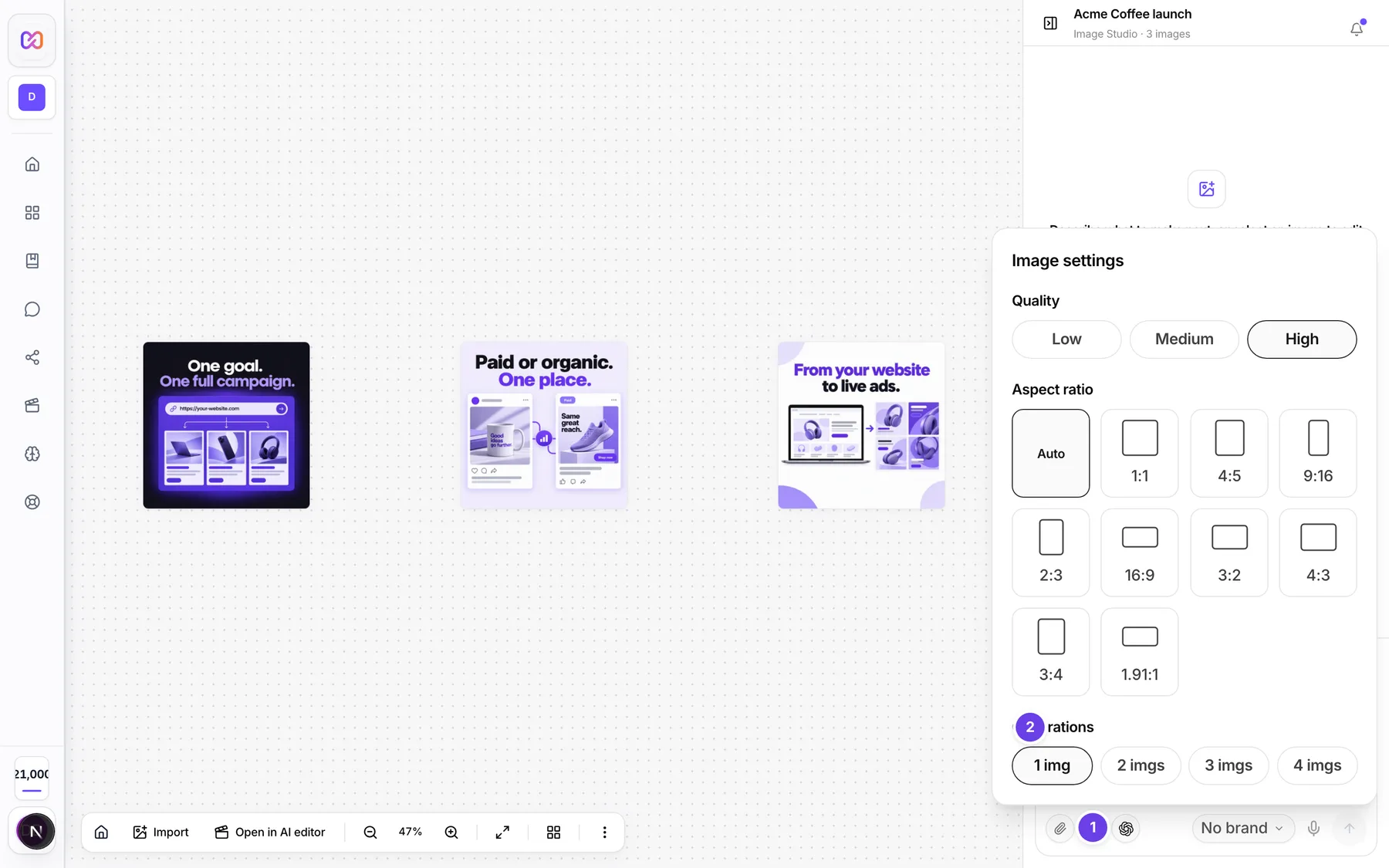Viewport: 1389px width, 868px height.
Task: Zoom out with the minus magnifier
Action: [x=370, y=832]
